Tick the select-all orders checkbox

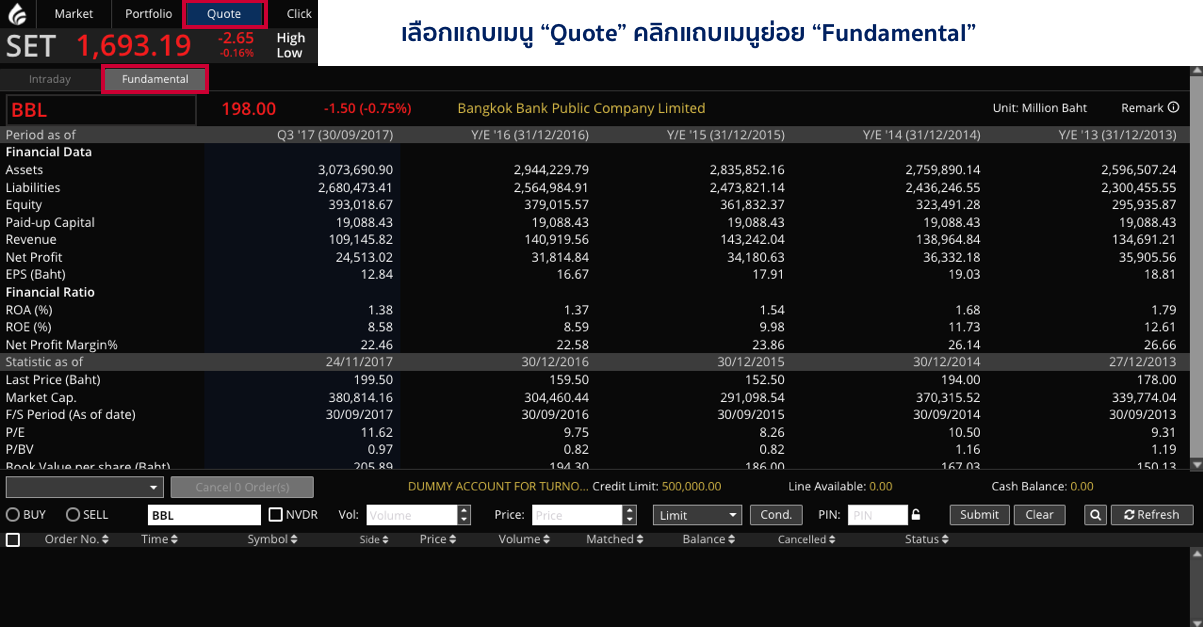tap(13, 540)
